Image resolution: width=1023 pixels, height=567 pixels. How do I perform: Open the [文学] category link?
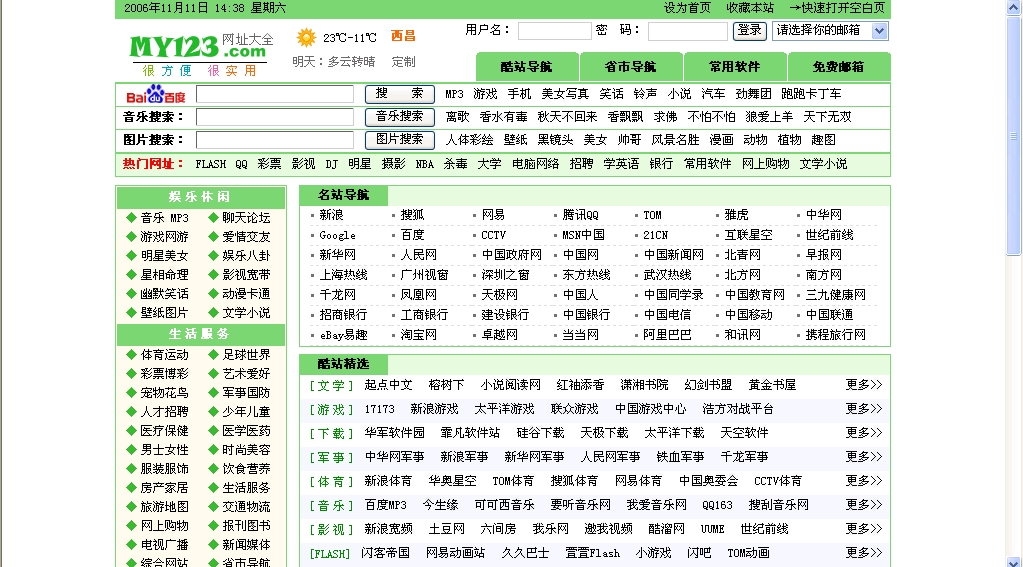(x=331, y=386)
